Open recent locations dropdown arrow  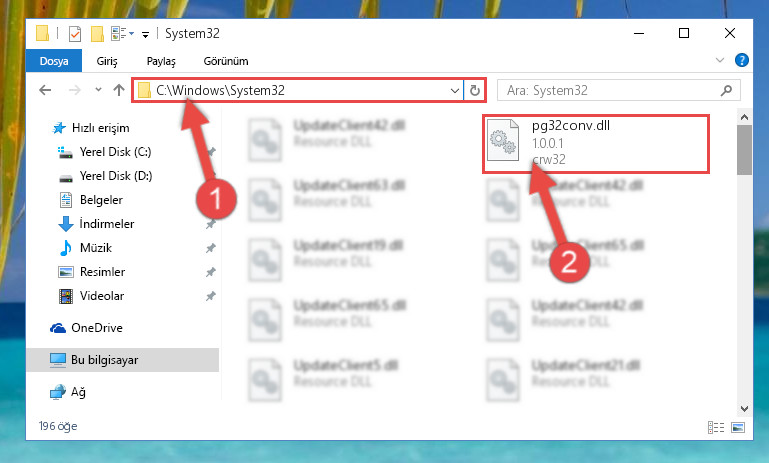point(98,90)
